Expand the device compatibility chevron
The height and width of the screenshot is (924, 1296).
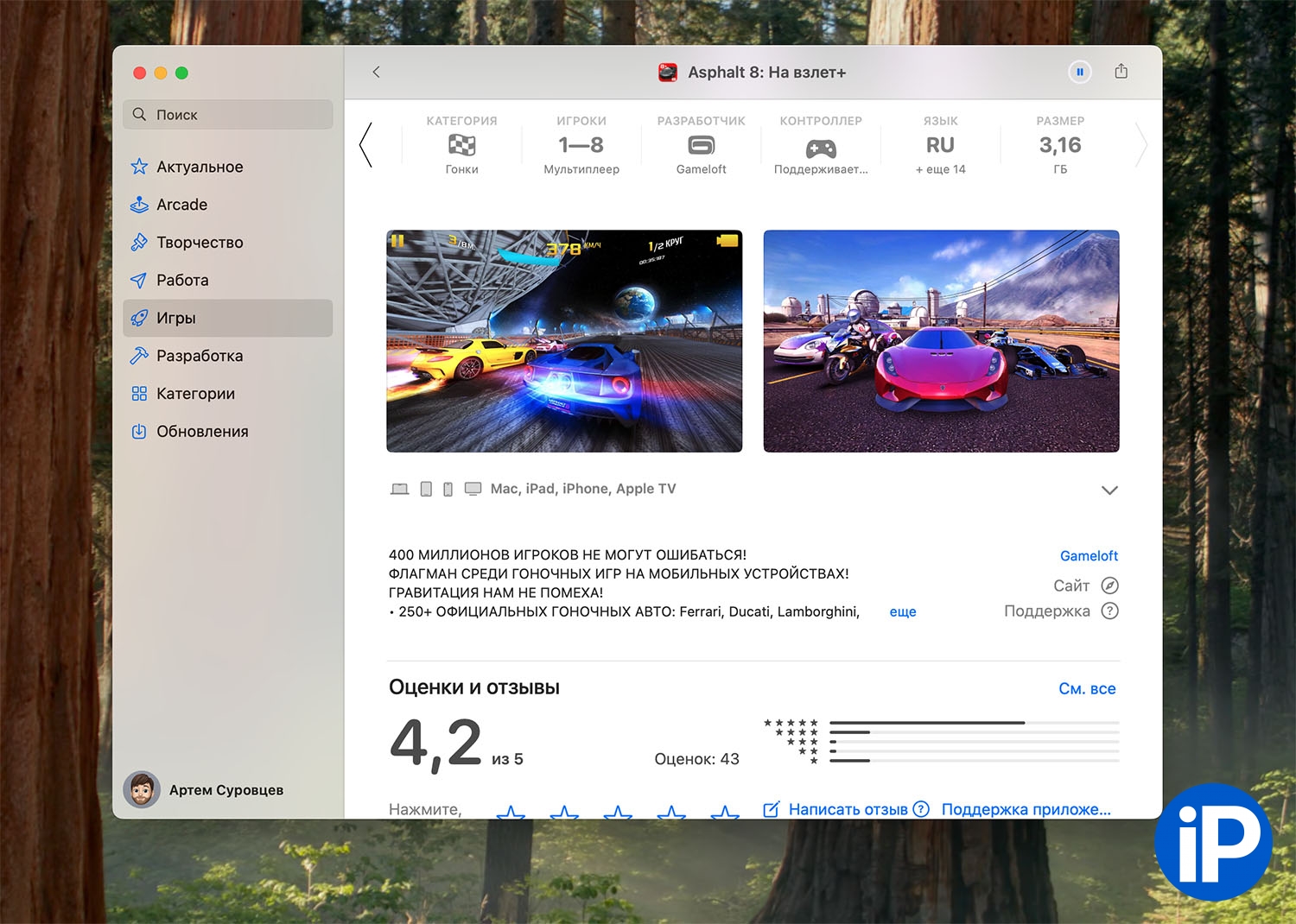(1110, 490)
